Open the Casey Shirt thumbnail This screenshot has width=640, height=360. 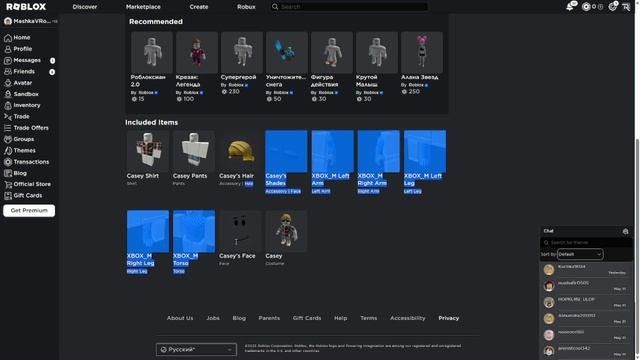(148, 151)
